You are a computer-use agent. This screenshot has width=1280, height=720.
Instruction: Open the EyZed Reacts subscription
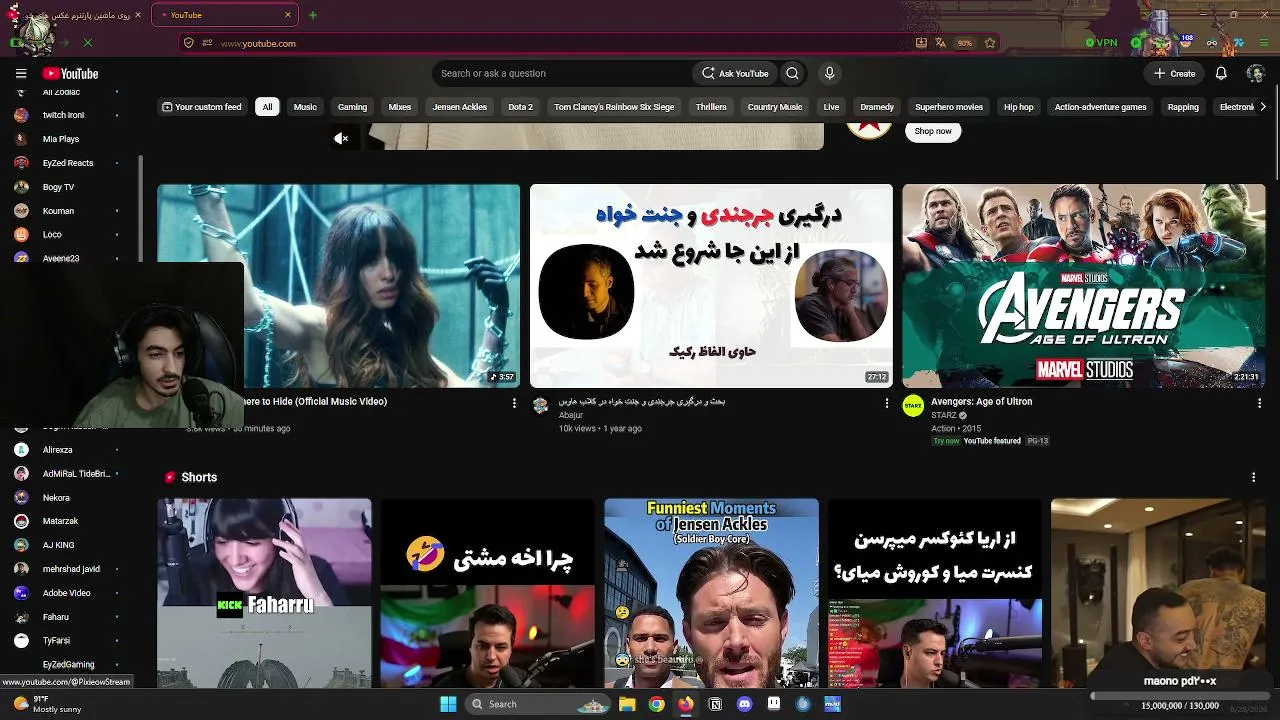68,163
